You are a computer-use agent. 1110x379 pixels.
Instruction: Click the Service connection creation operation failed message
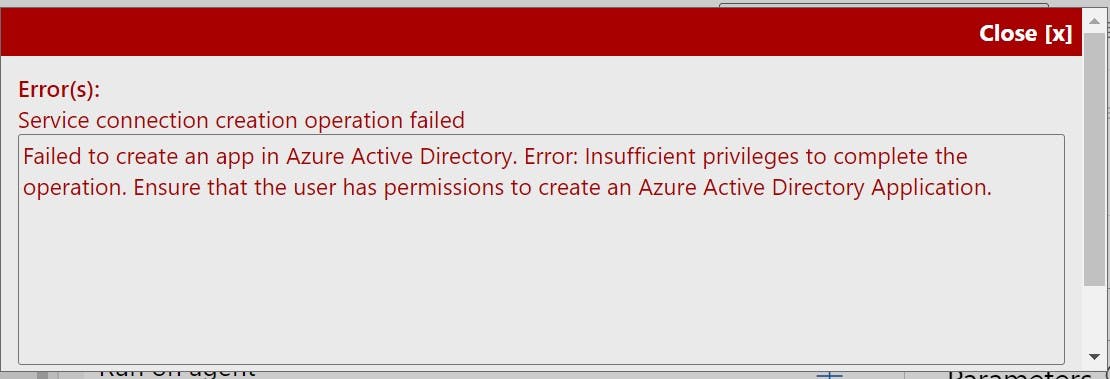click(241, 120)
